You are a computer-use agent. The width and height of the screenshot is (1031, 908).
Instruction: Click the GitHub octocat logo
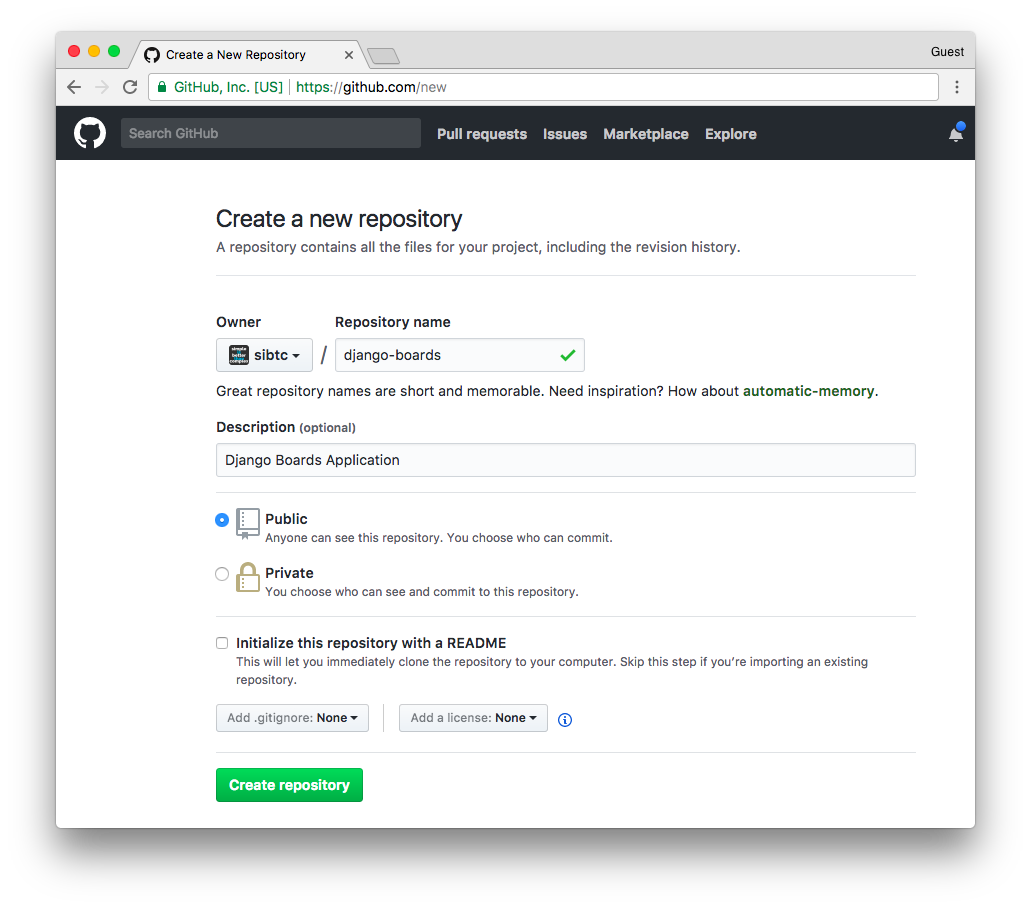click(x=89, y=132)
